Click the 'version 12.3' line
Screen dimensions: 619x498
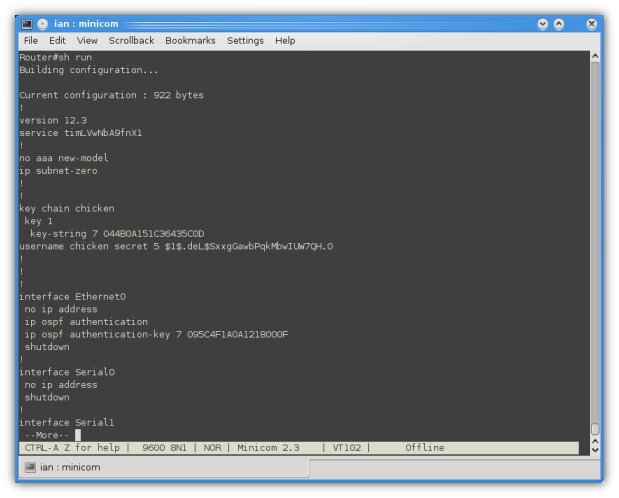[x=53, y=120]
